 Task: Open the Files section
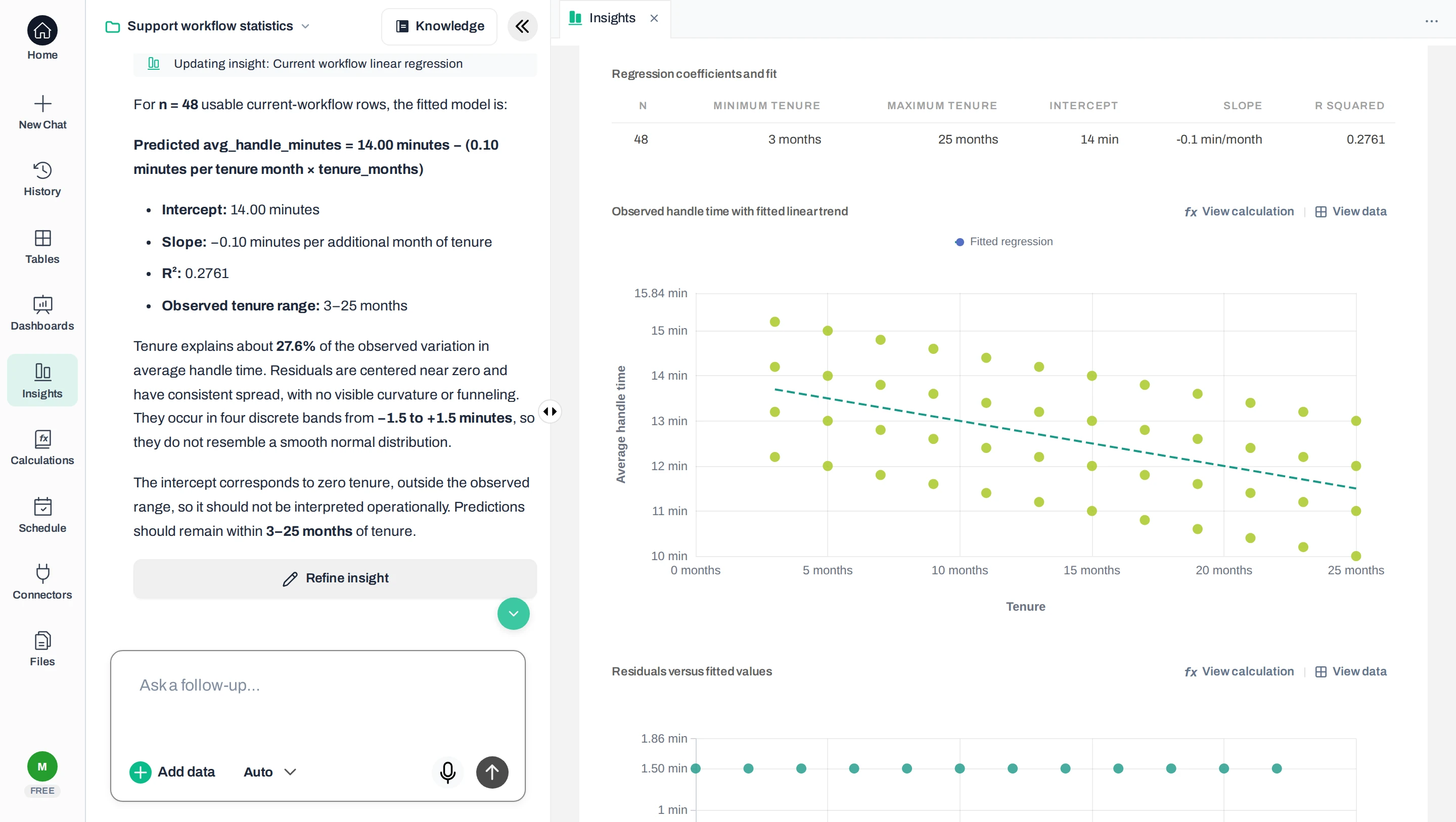[x=42, y=649]
